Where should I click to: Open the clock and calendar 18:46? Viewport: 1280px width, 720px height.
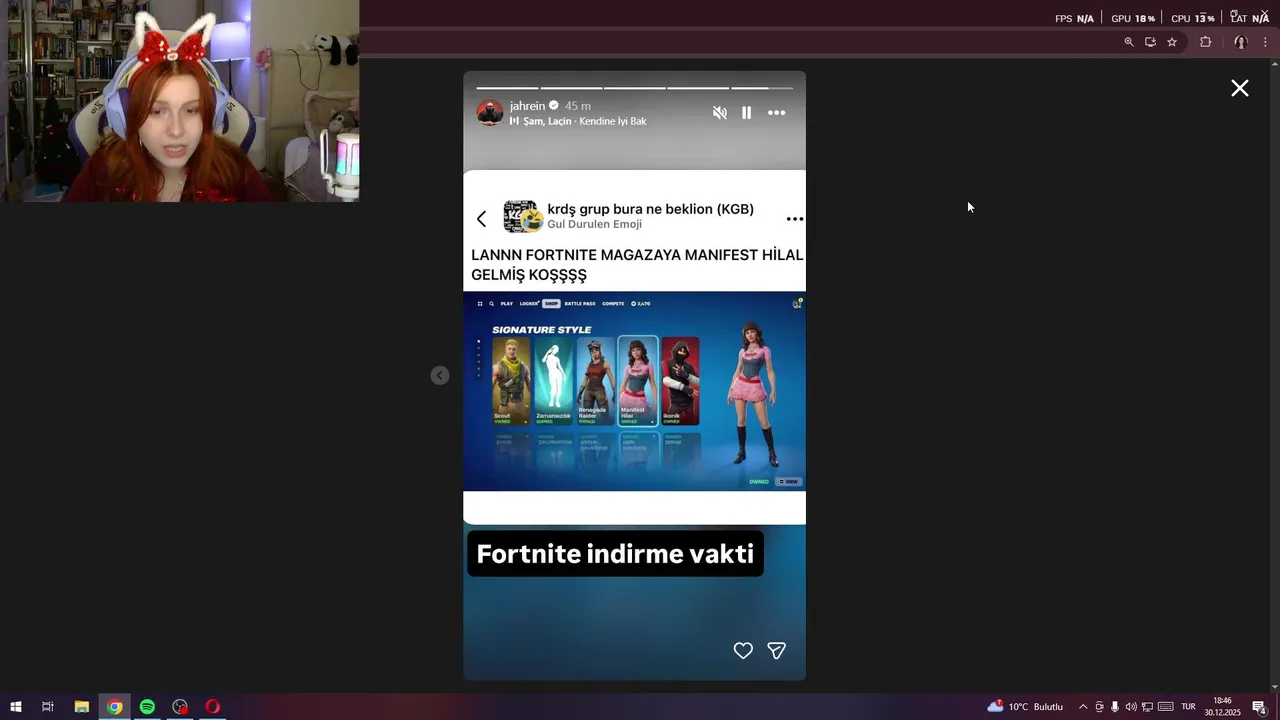[1222, 707]
